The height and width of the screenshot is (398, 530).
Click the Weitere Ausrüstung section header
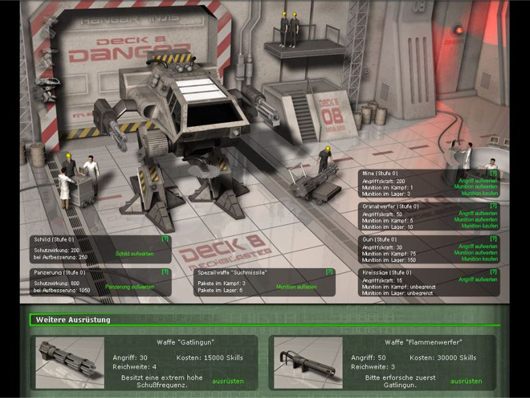[x=73, y=320]
